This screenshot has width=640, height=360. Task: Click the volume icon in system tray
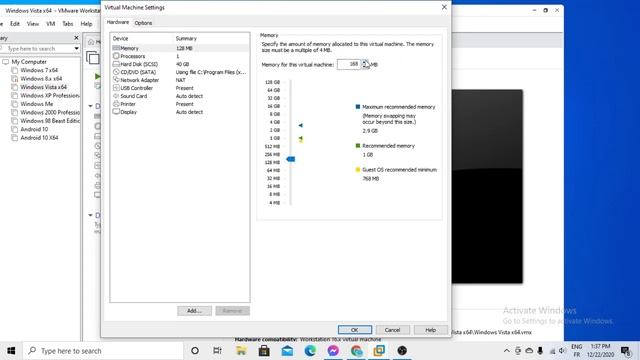tap(562, 351)
